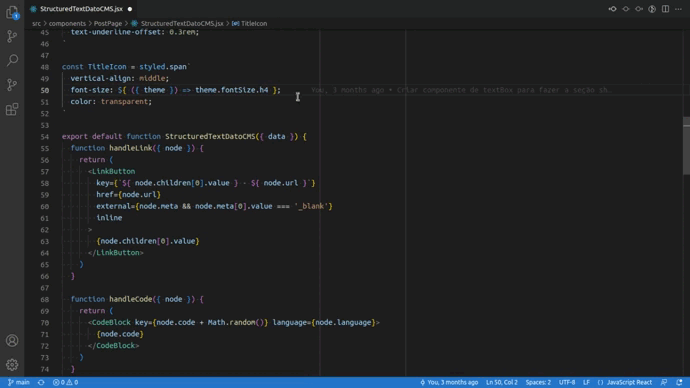Viewport: 690px width, 388px height.
Task: Click the Synchronize Changes icon in the status bar
Action: point(41,382)
